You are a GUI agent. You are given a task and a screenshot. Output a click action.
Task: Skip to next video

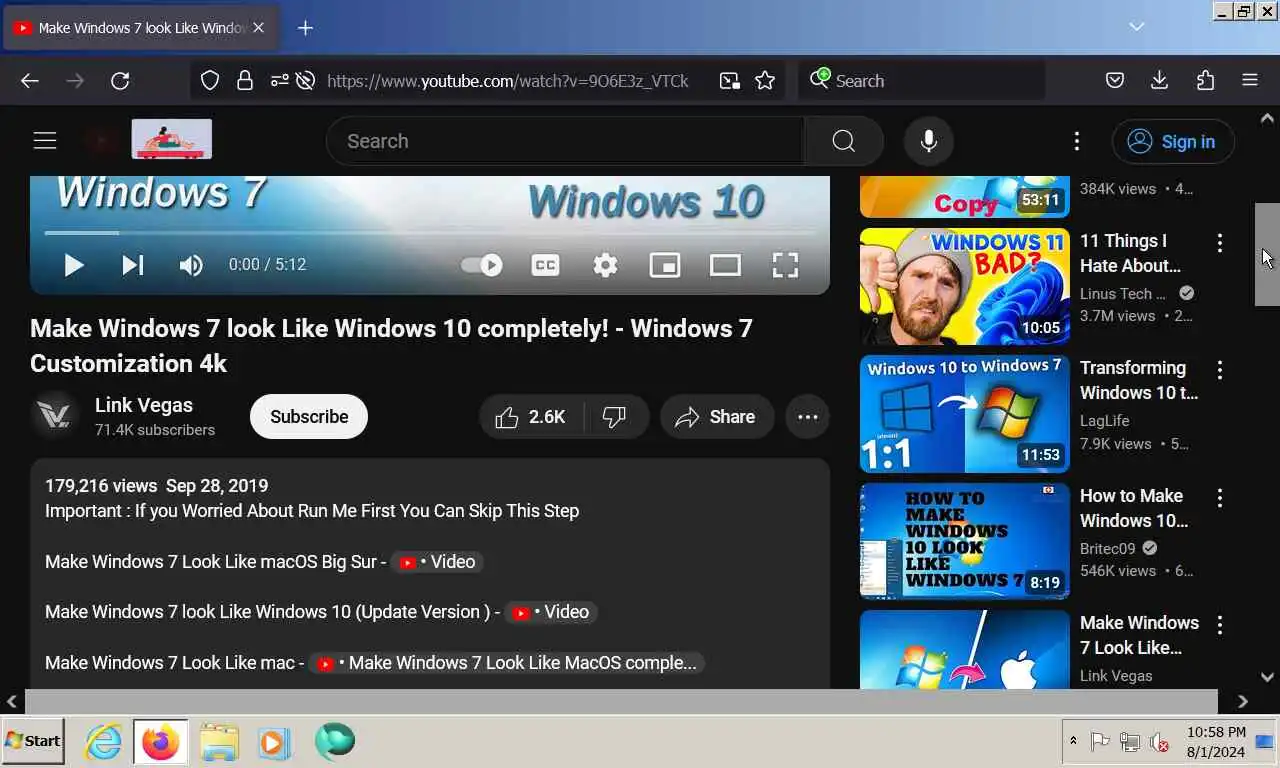pos(133,265)
